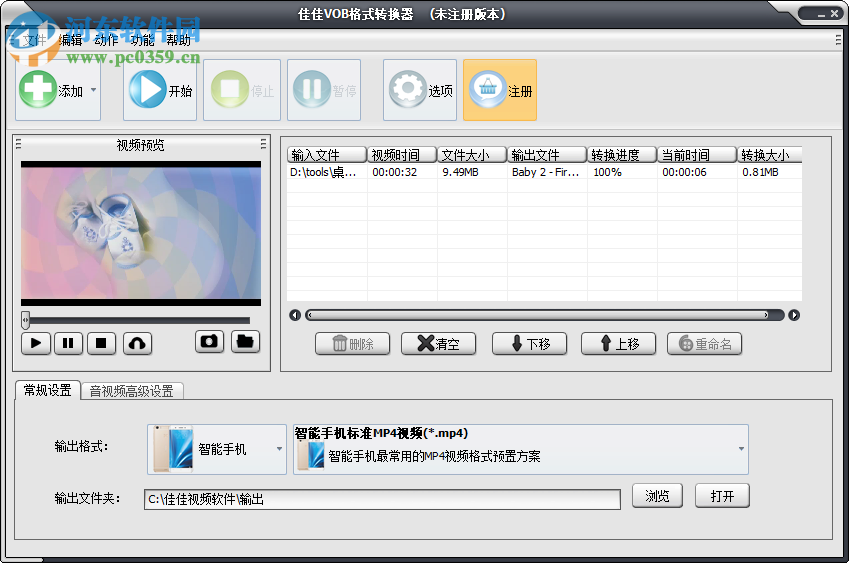
Task: Move item down with 下移 button
Action: [x=530, y=344]
